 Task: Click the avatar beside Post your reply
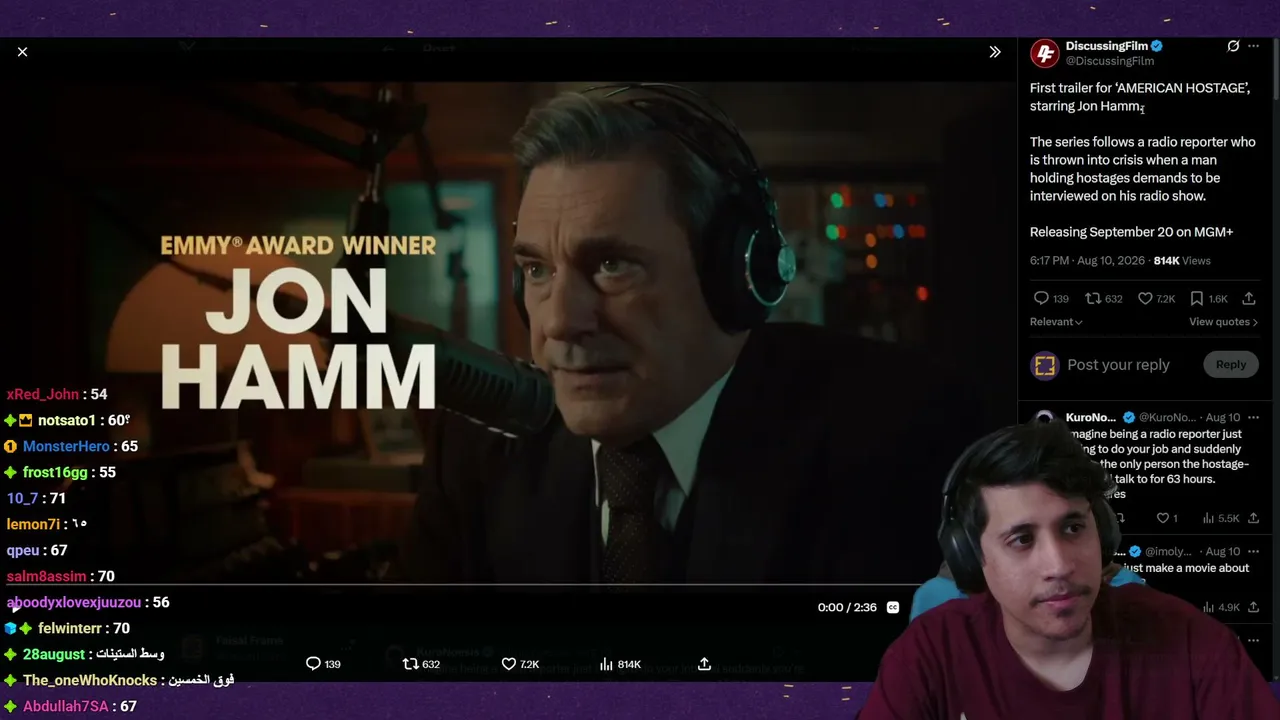tap(1045, 365)
